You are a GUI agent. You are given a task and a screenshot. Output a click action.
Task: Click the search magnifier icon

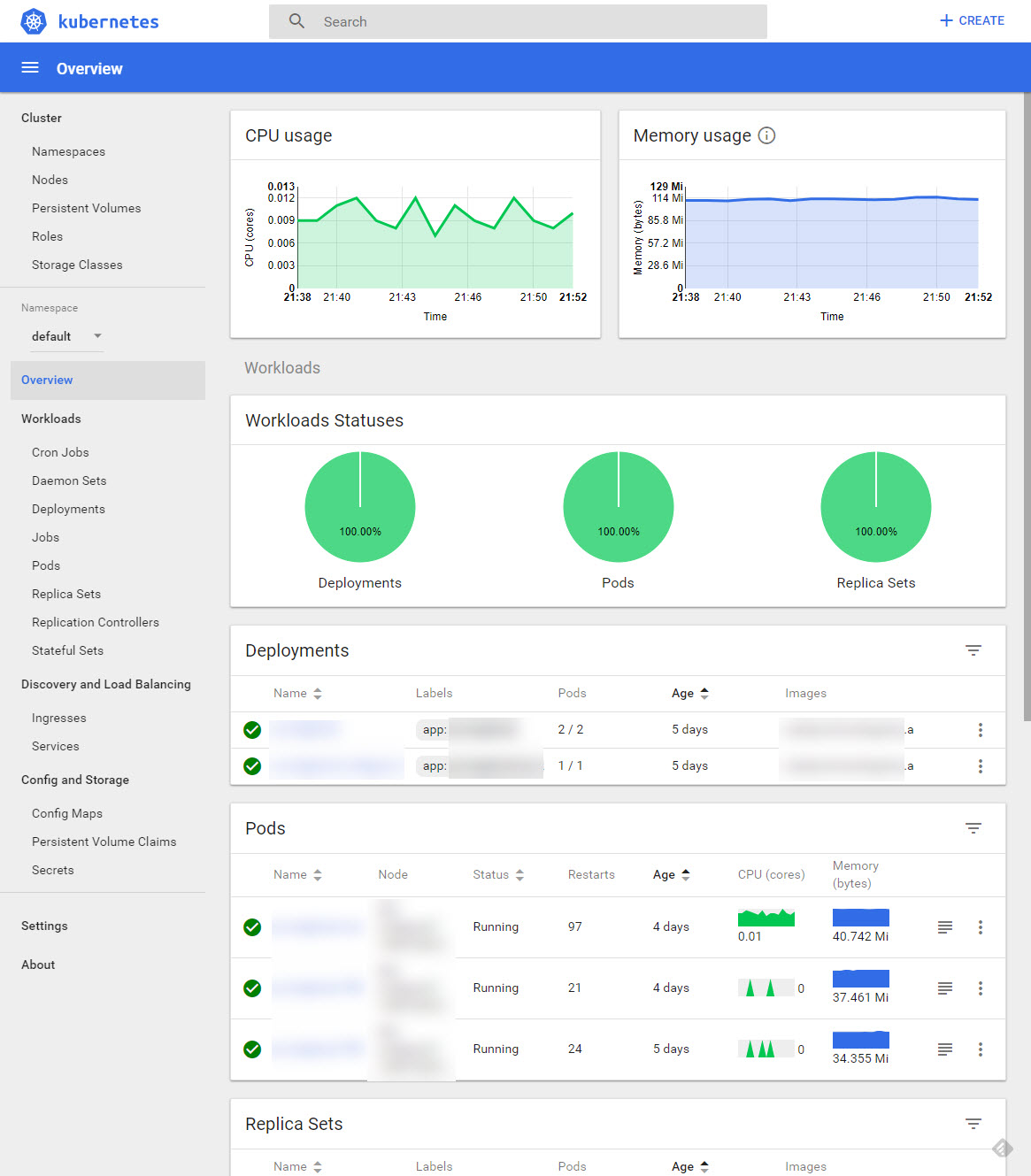[296, 20]
